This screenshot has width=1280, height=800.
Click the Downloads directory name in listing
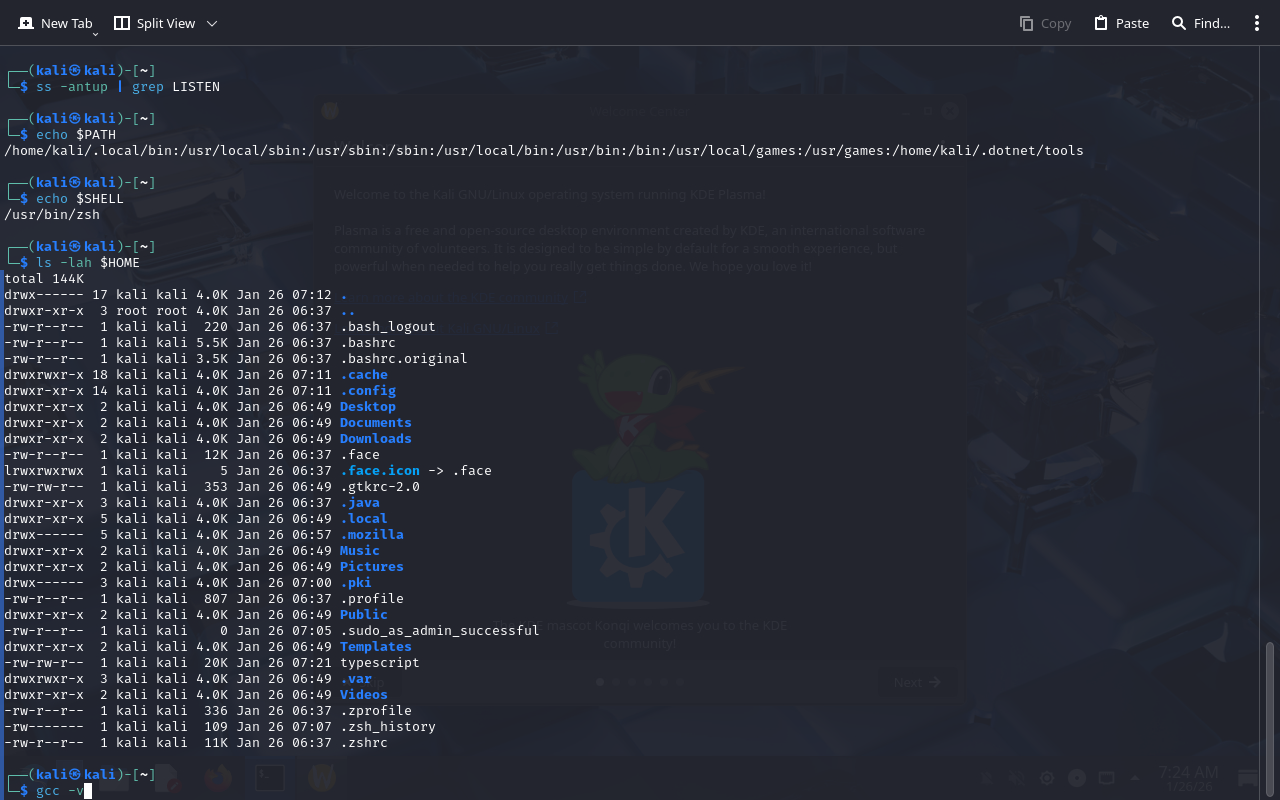375,439
